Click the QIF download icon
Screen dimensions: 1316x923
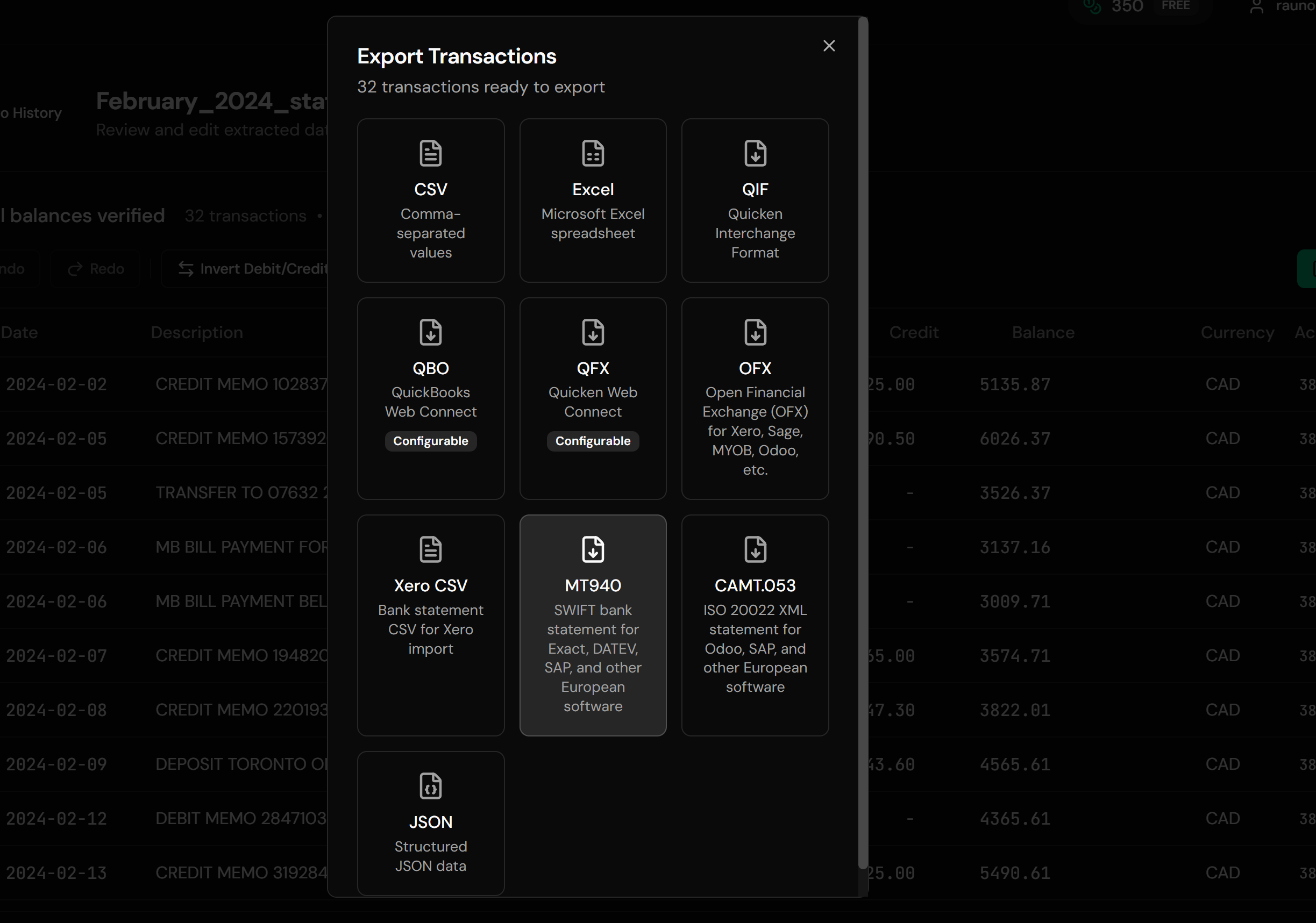pos(755,153)
